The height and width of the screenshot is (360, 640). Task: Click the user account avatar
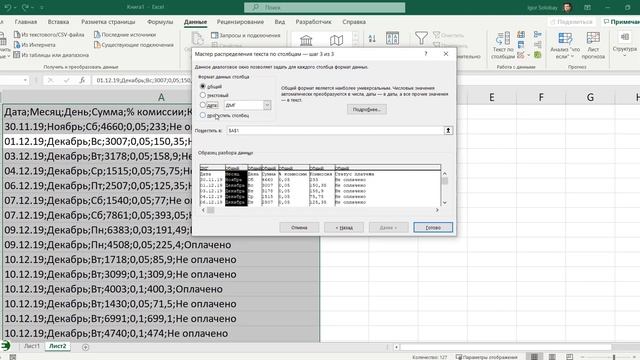(x=567, y=7)
